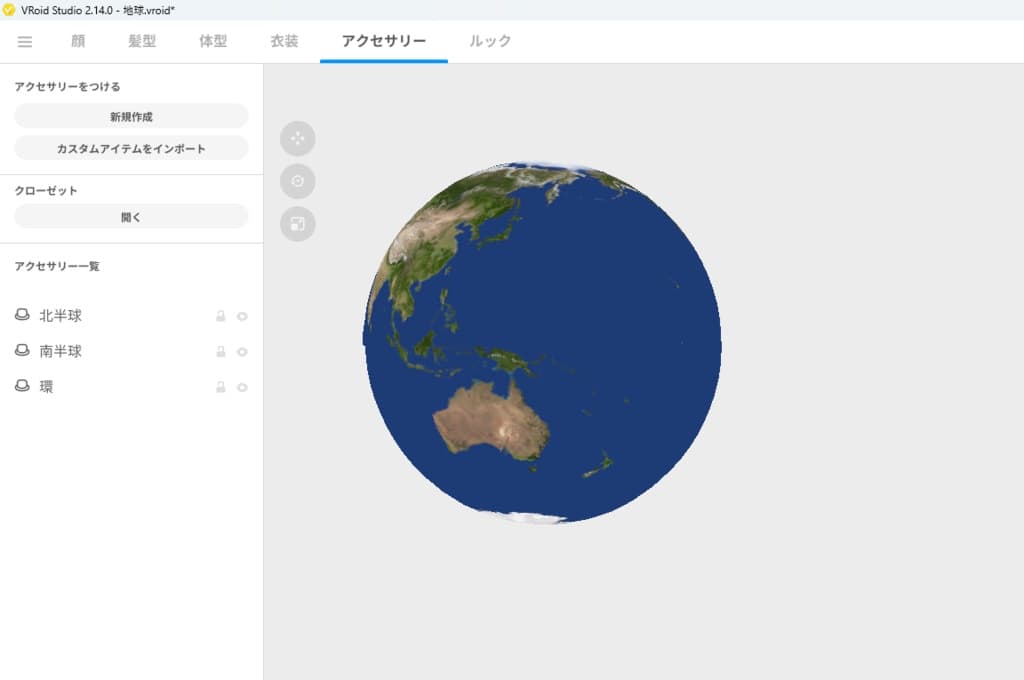Click カスタムアイテムをインポート button

click(x=131, y=148)
